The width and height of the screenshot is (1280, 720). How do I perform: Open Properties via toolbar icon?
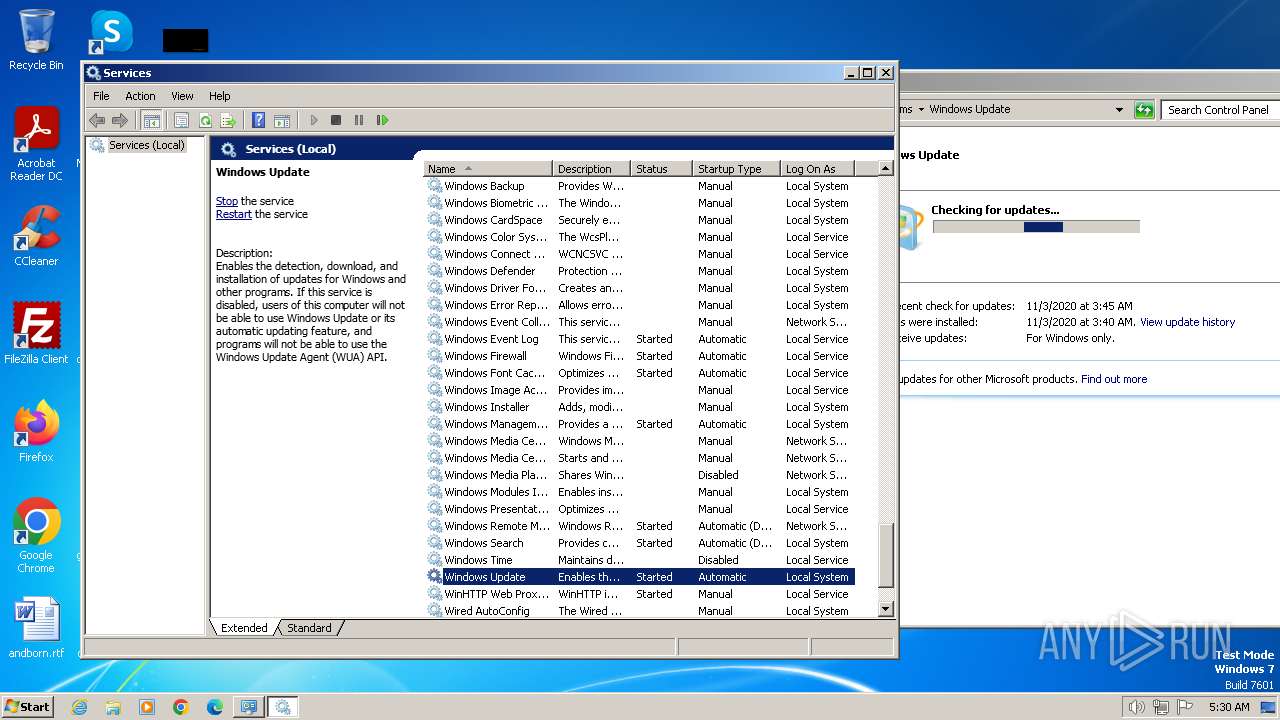[x=181, y=120]
